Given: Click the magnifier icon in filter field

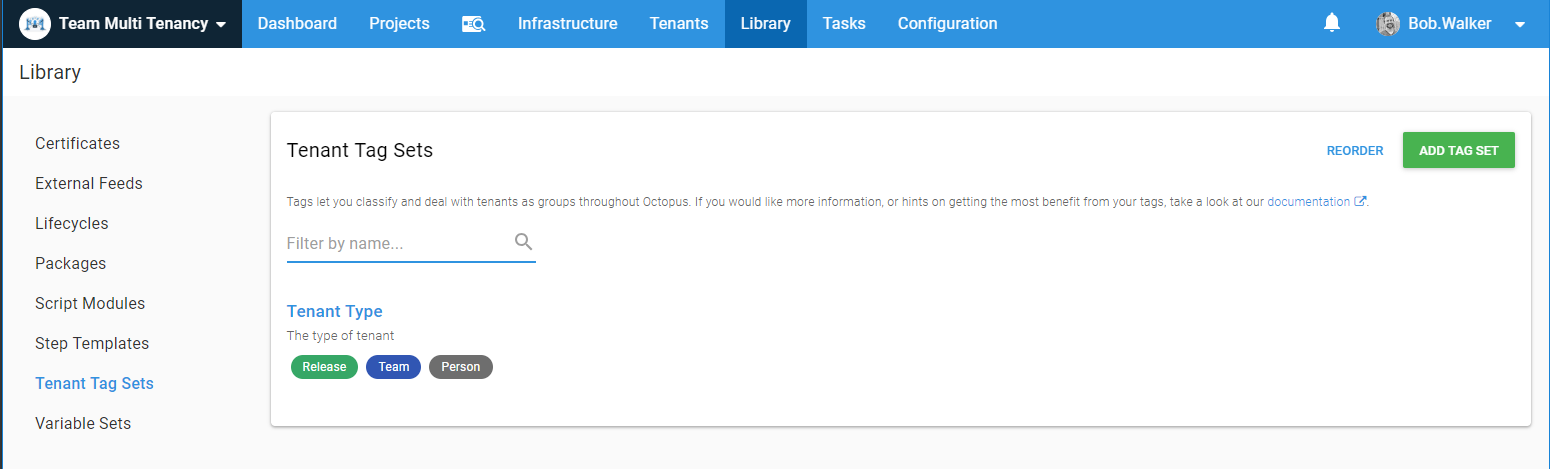Looking at the screenshot, I should 523,242.
